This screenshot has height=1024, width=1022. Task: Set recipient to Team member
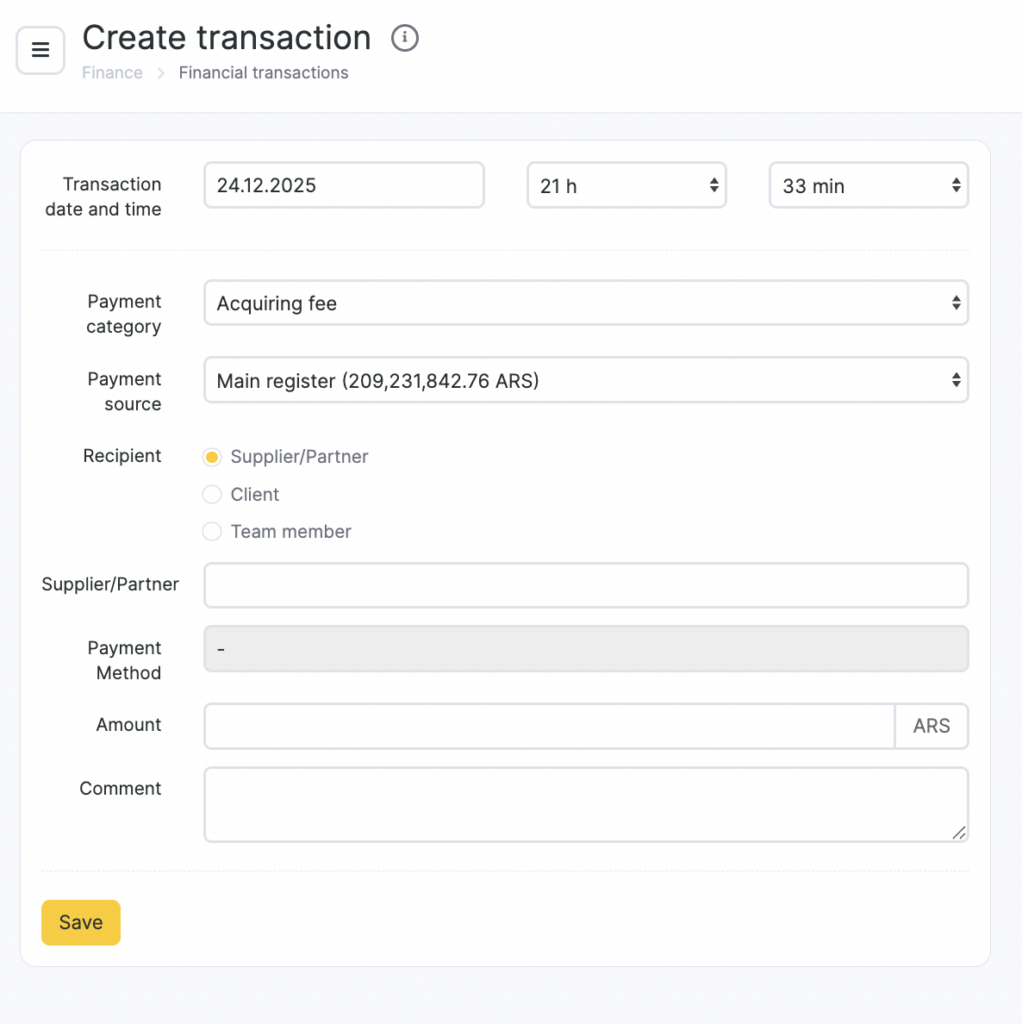pyautogui.click(x=212, y=532)
